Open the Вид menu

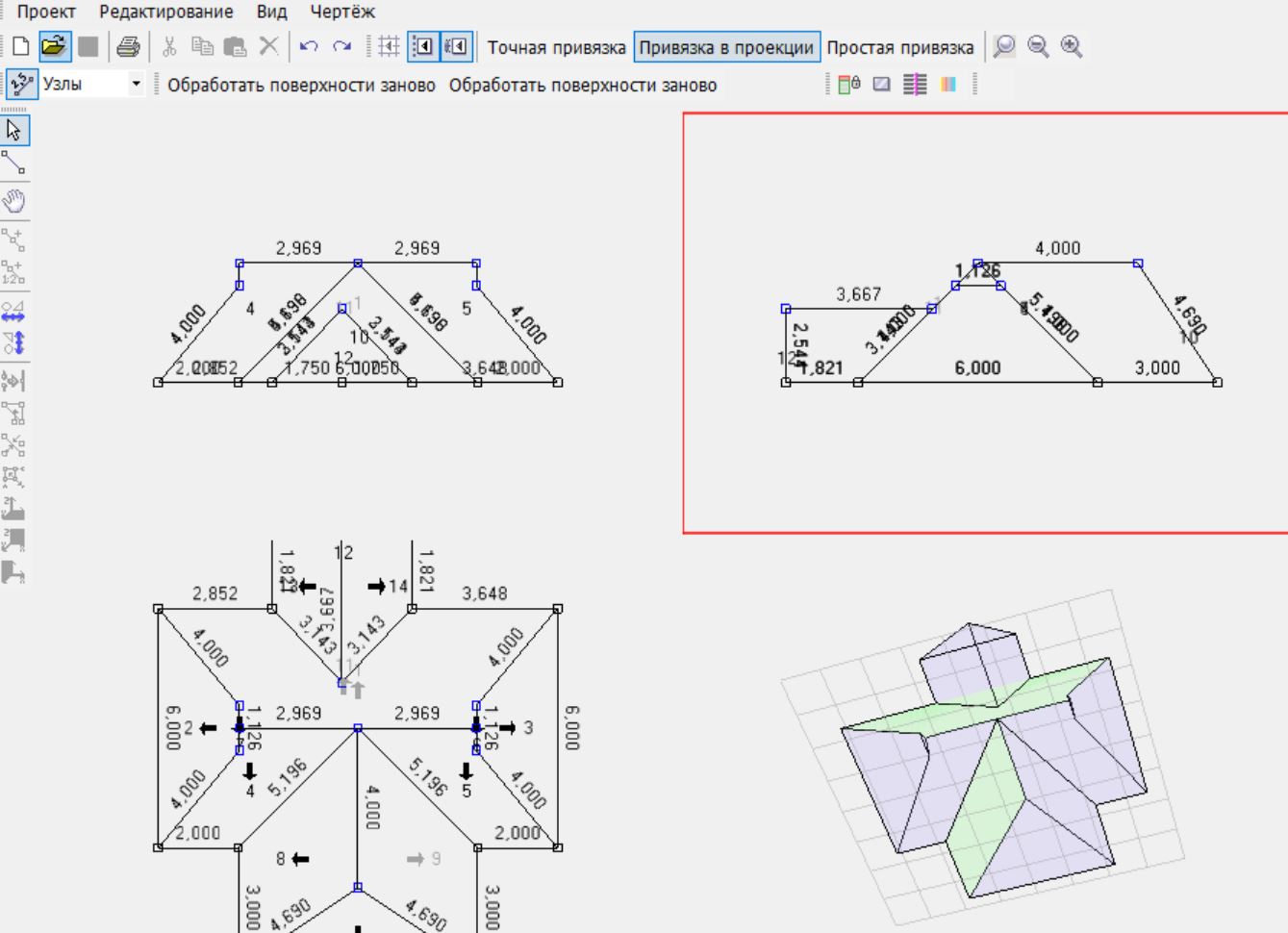pos(271,12)
